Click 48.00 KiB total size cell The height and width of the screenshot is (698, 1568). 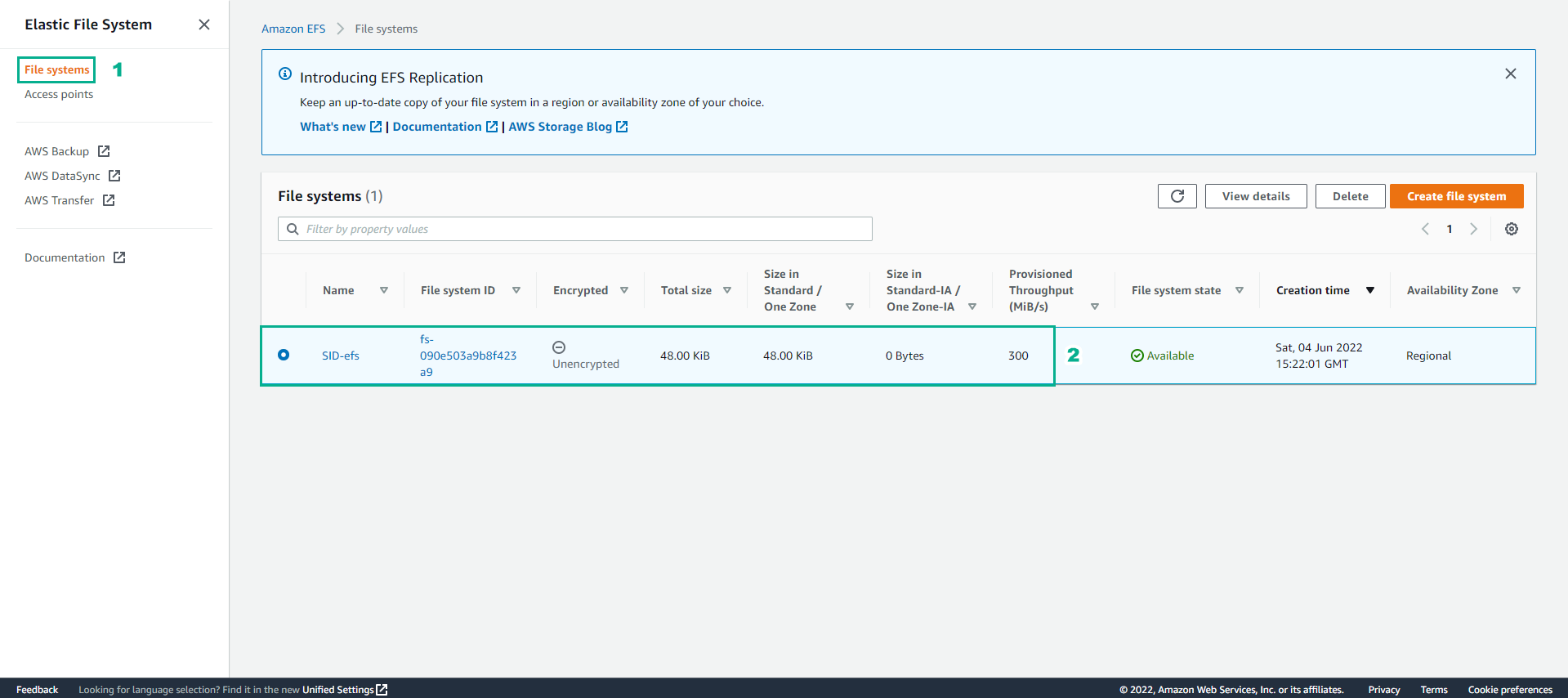click(685, 356)
